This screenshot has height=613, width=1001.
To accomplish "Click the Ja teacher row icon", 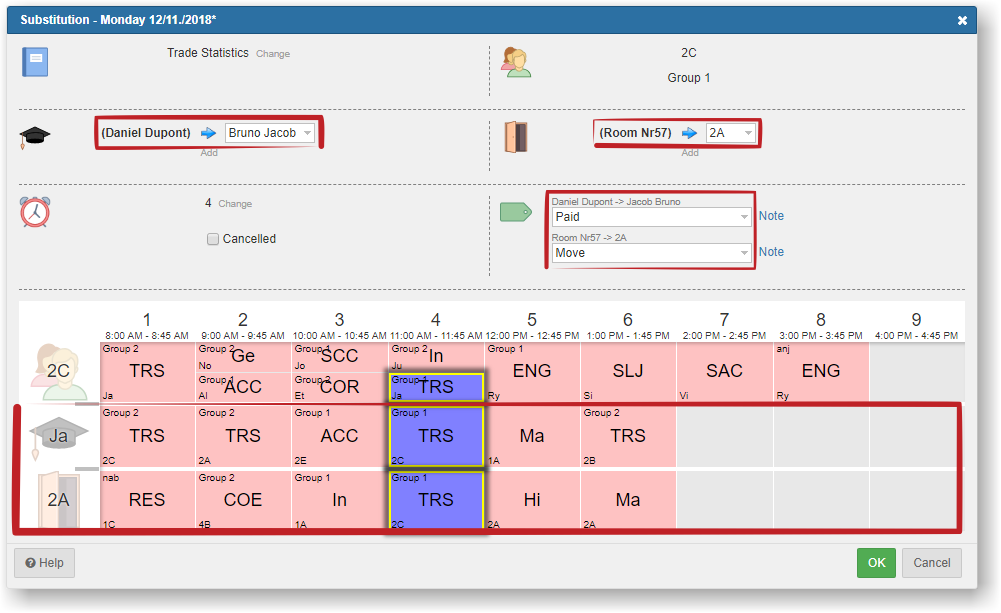I will pos(59,435).
